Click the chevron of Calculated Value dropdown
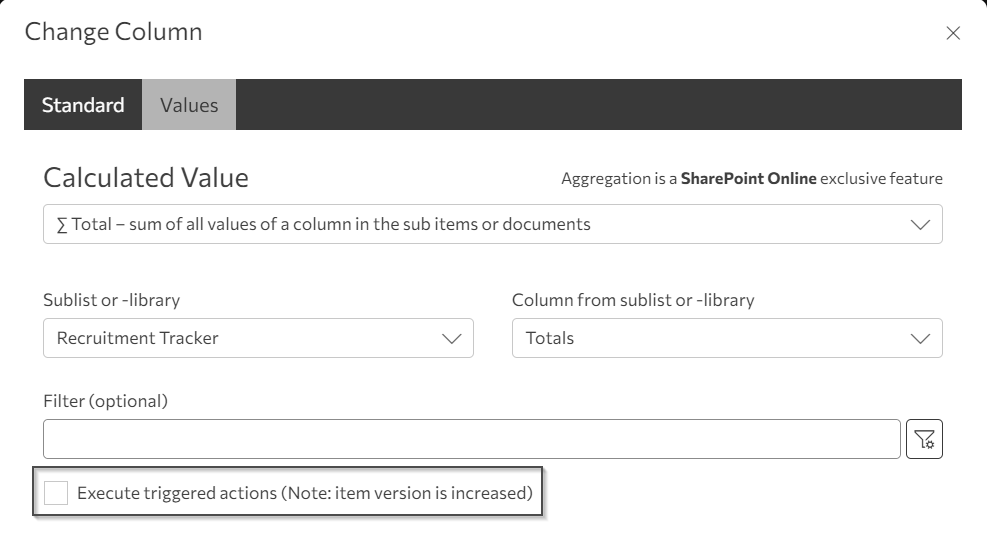 tap(921, 225)
